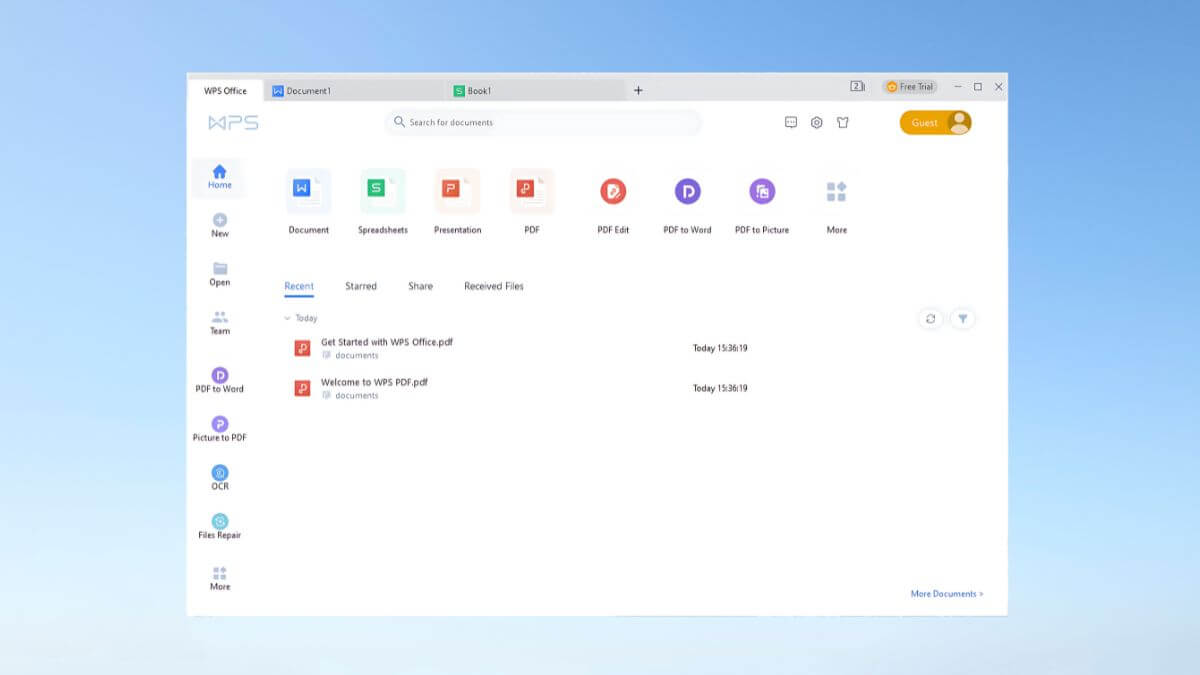Image resolution: width=1200 pixels, height=675 pixels.
Task: Toggle the filter on recent files
Action: pyautogui.click(x=962, y=318)
